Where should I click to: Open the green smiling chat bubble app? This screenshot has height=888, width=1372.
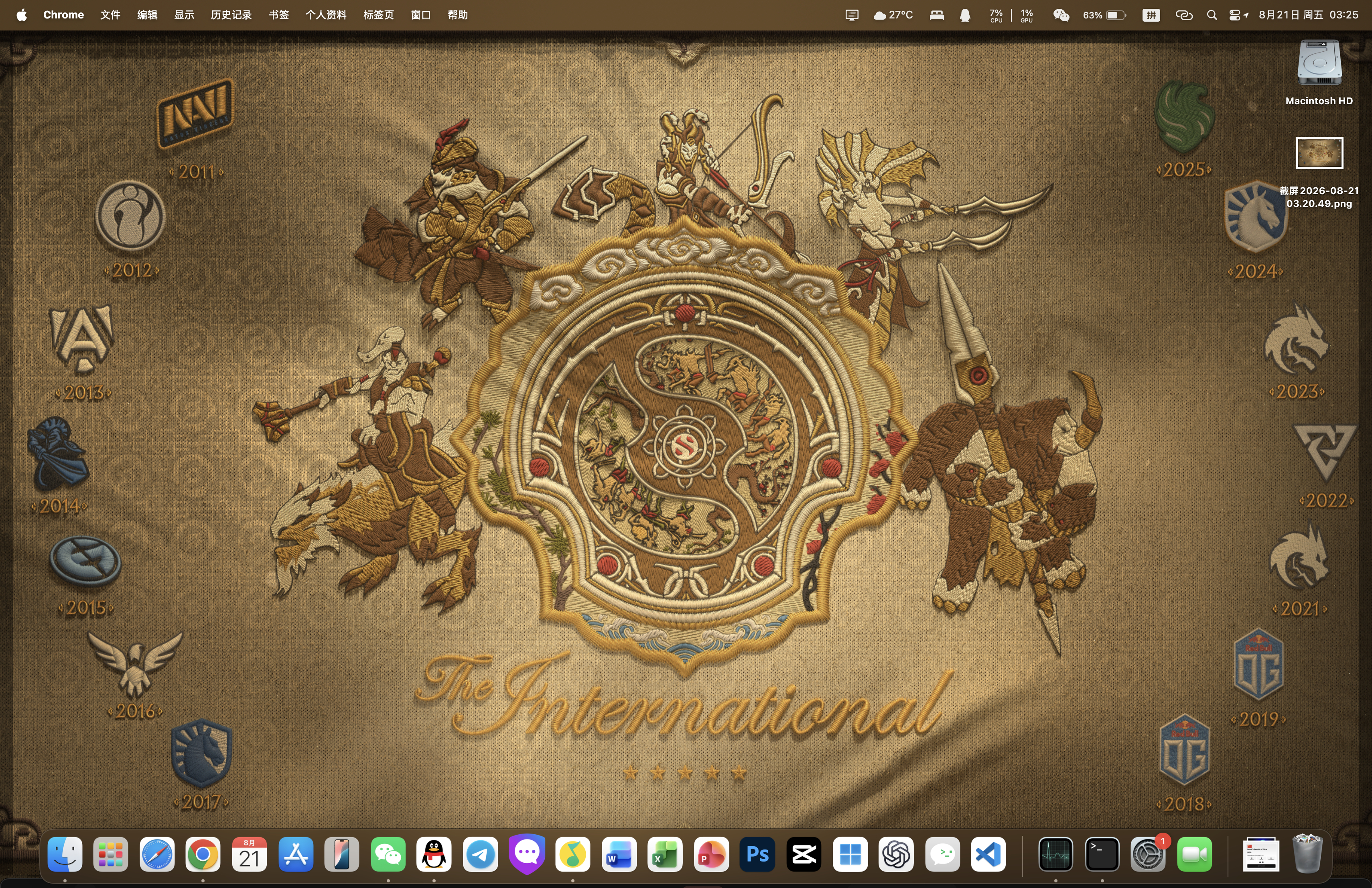coord(942,854)
